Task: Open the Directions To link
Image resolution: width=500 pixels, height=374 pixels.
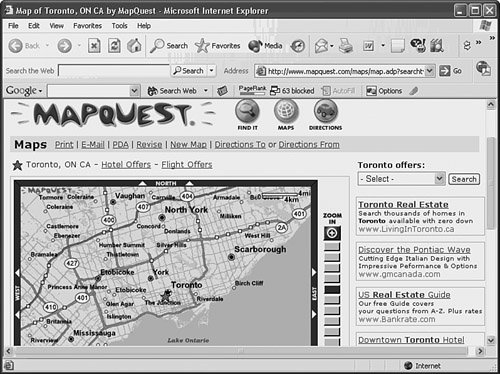Action: pos(240,145)
